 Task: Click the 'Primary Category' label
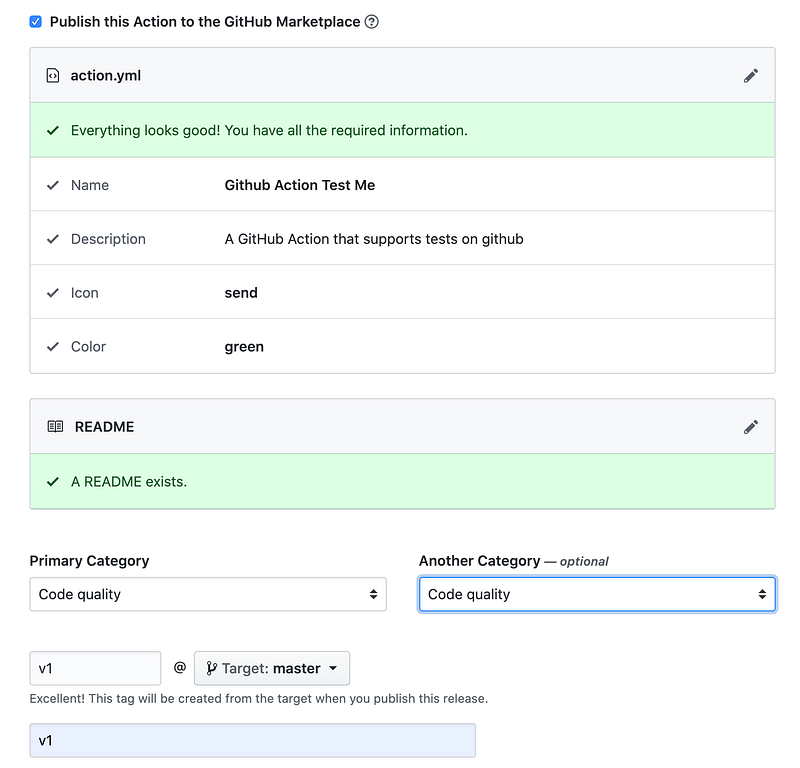[89, 561]
